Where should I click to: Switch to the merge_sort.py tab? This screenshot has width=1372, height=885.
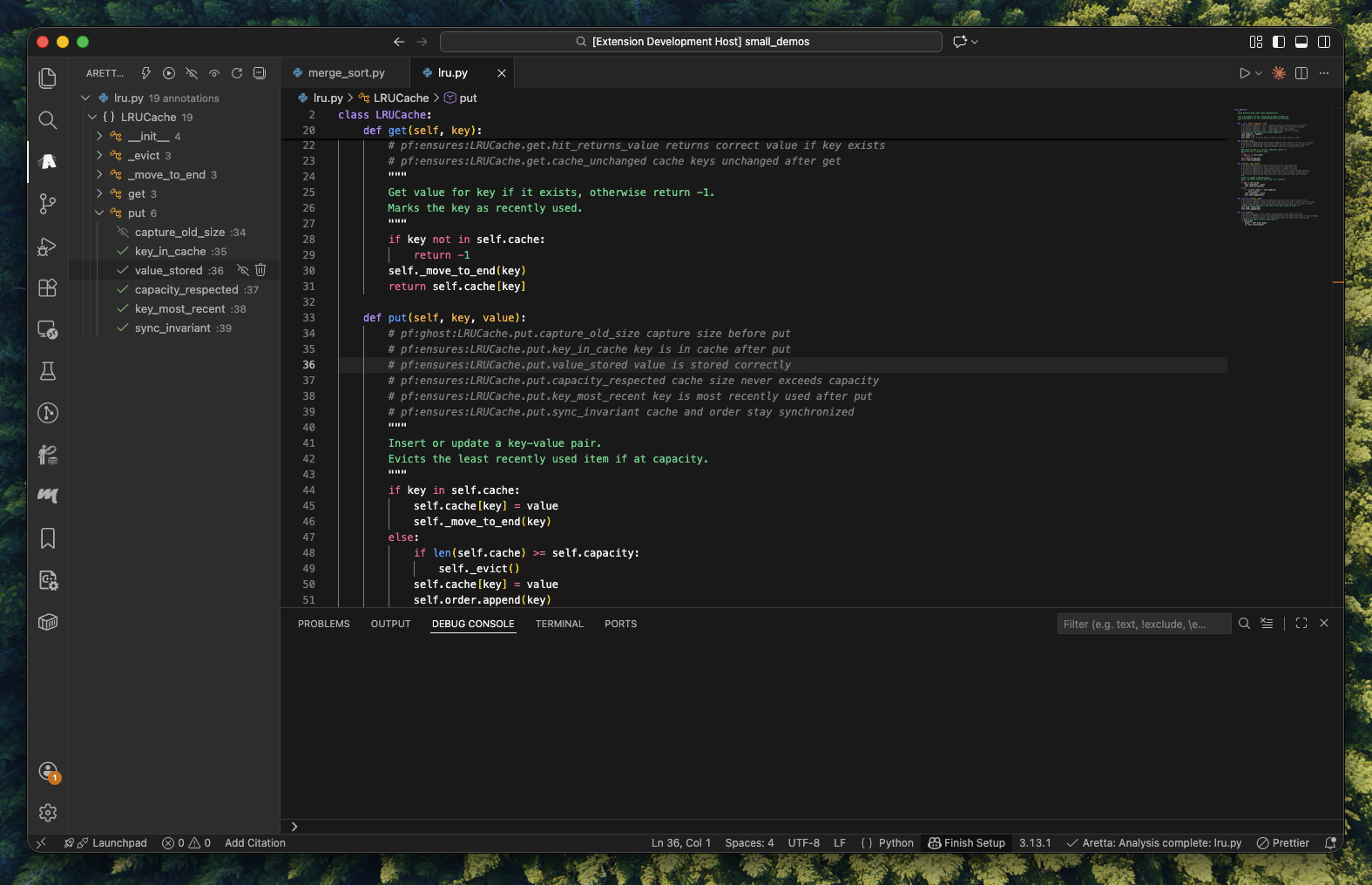point(346,73)
